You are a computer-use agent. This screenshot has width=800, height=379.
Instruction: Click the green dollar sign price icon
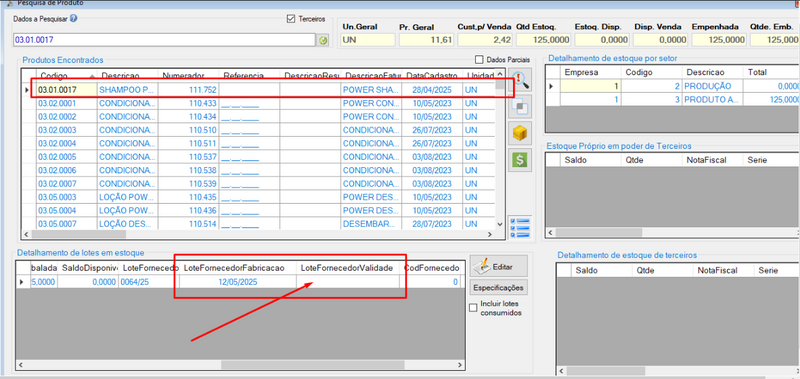pyautogui.click(x=520, y=160)
